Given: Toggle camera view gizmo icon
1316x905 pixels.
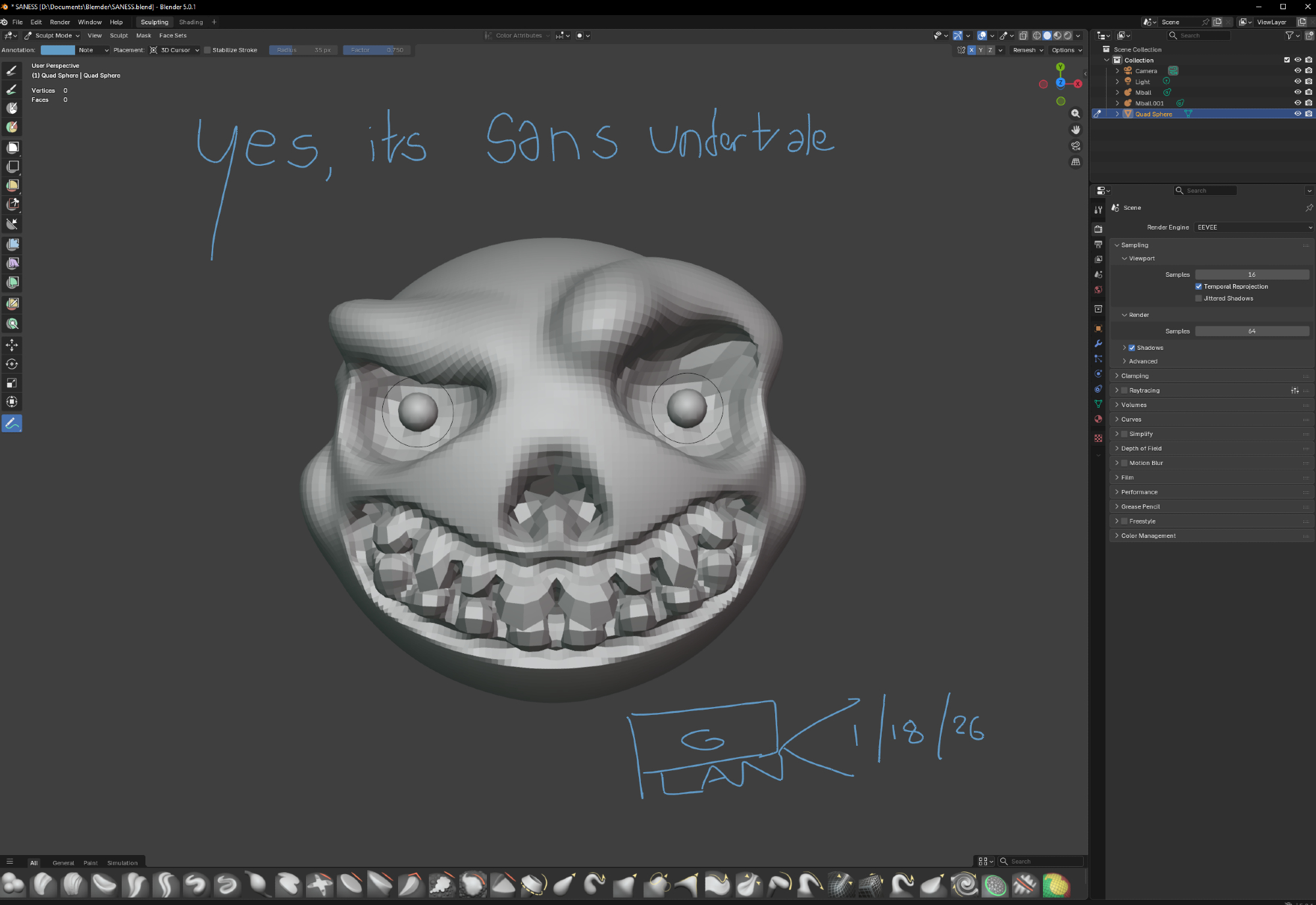Looking at the screenshot, I should (1076, 146).
